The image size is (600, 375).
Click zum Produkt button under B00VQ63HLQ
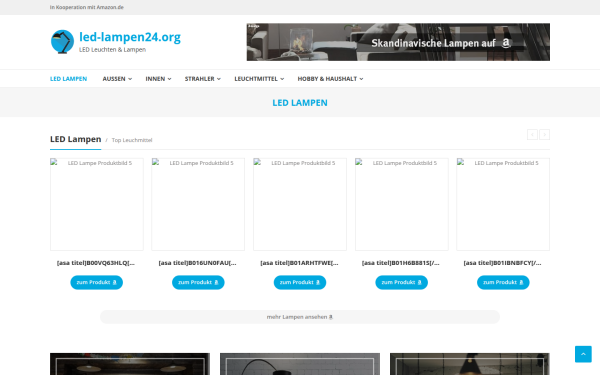pyautogui.click(x=96, y=282)
